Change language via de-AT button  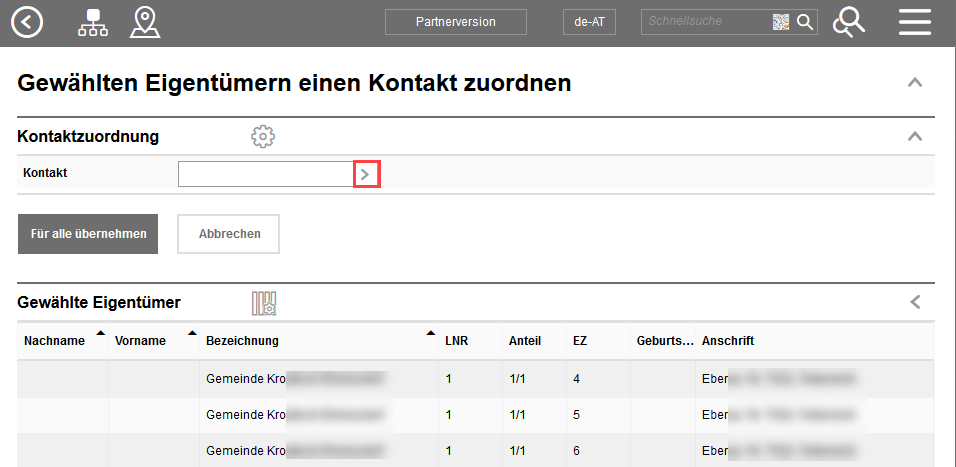coord(589,22)
